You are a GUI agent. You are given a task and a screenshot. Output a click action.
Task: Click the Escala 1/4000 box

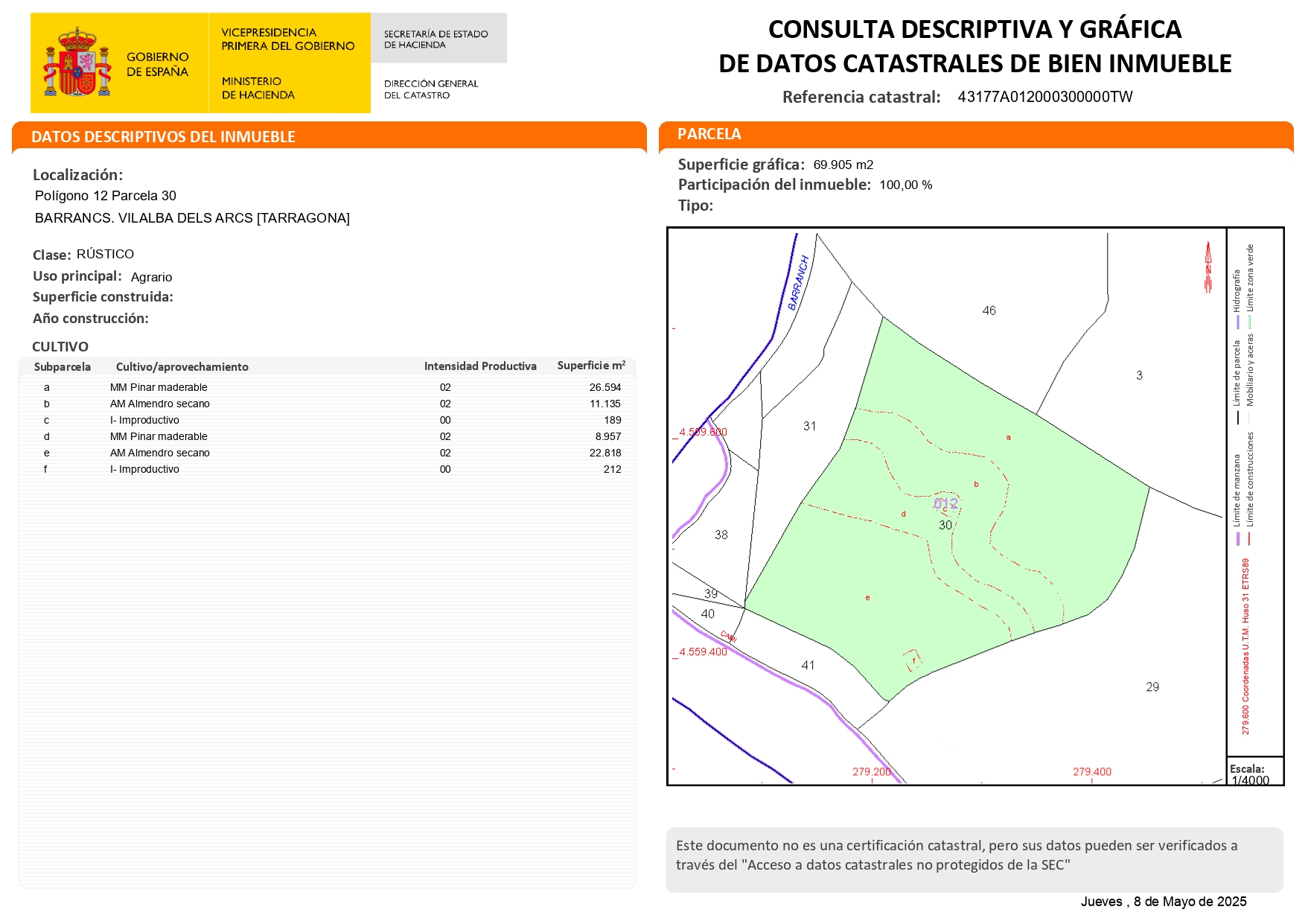tap(1254, 774)
